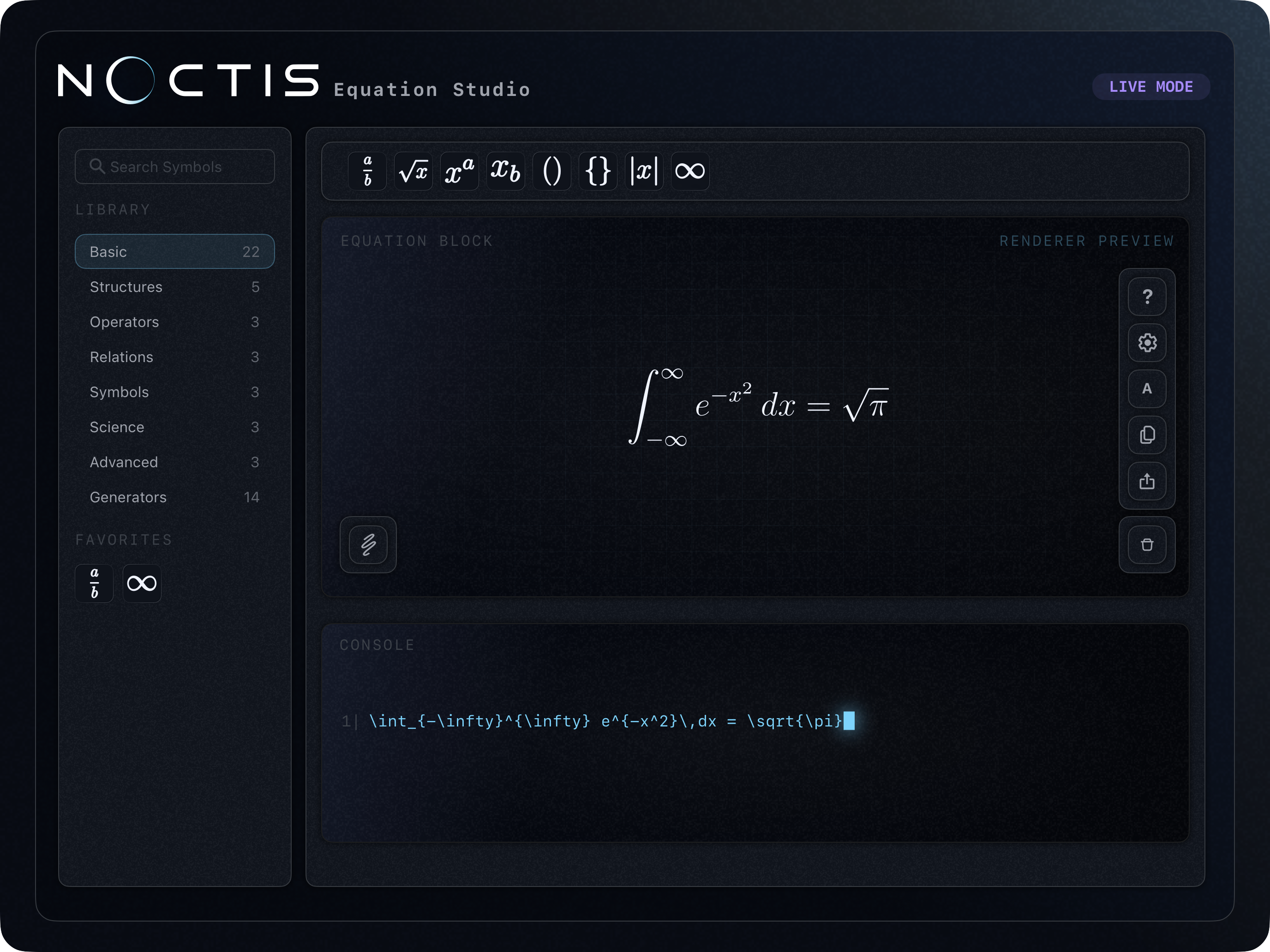The height and width of the screenshot is (952, 1270).
Task: Click the Equation Studio subtitle
Action: tap(432, 89)
